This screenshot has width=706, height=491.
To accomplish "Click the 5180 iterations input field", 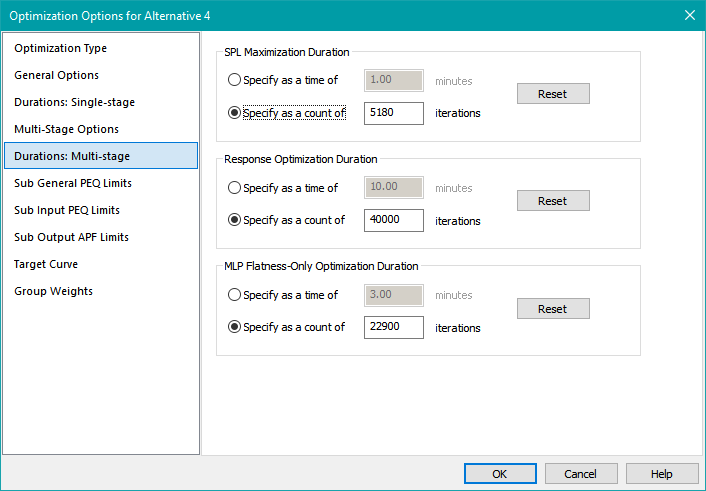I will 394,113.
